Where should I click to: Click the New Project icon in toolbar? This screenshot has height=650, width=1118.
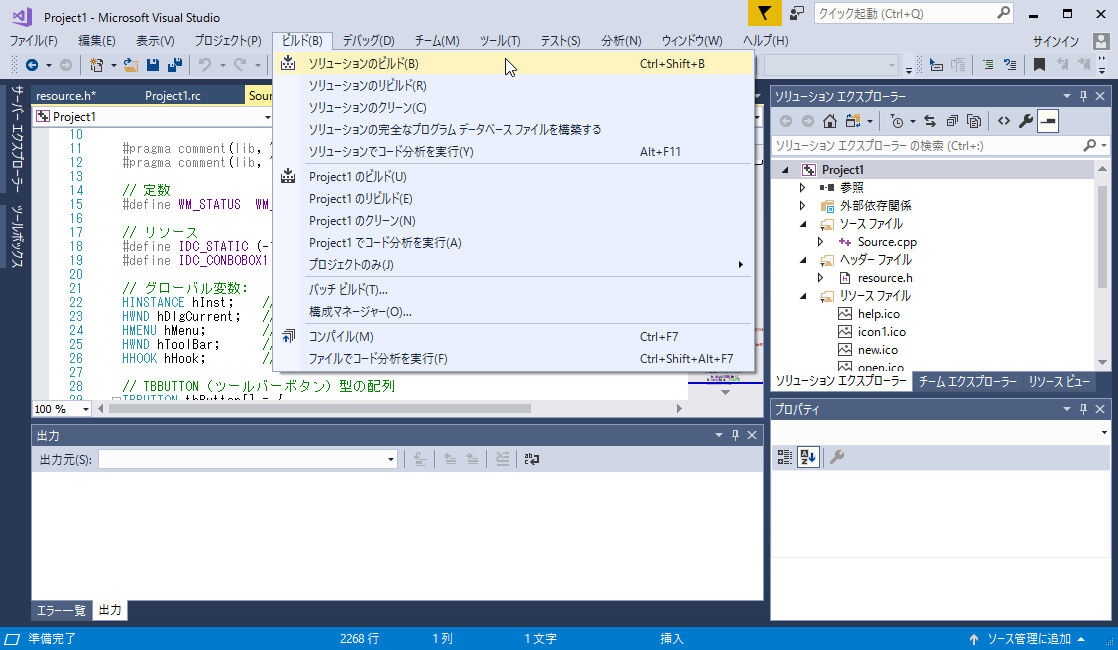coord(96,65)
